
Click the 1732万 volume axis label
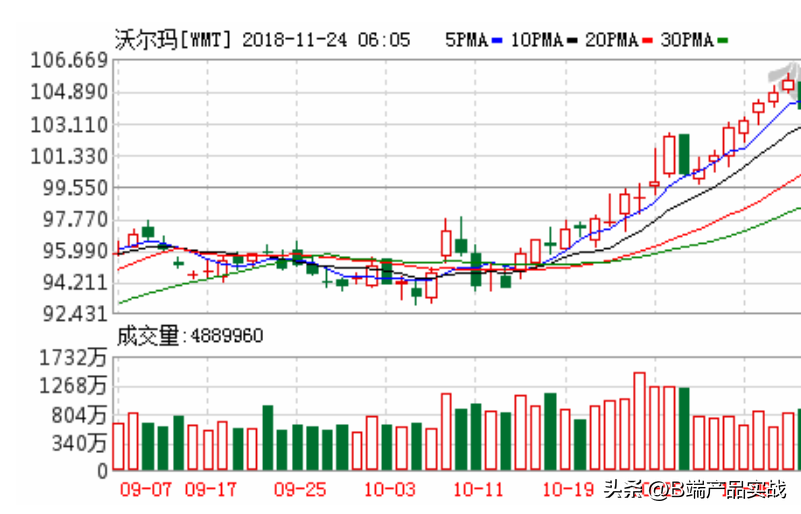click(73, 358)
